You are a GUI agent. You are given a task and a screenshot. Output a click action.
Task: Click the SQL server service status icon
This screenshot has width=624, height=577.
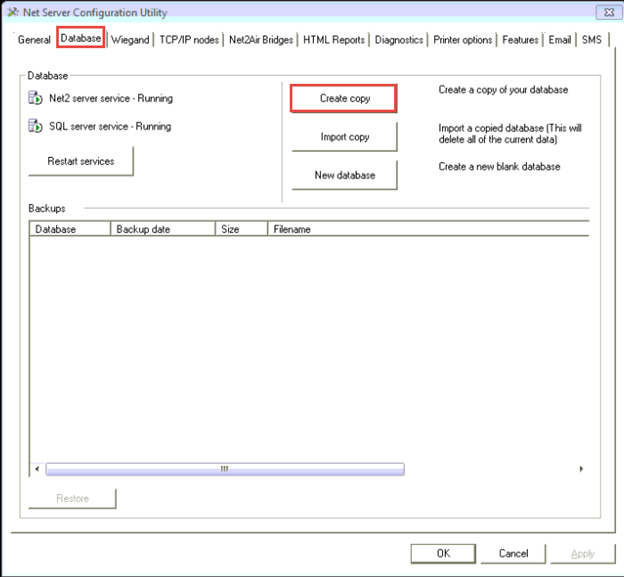coord(35,126)
